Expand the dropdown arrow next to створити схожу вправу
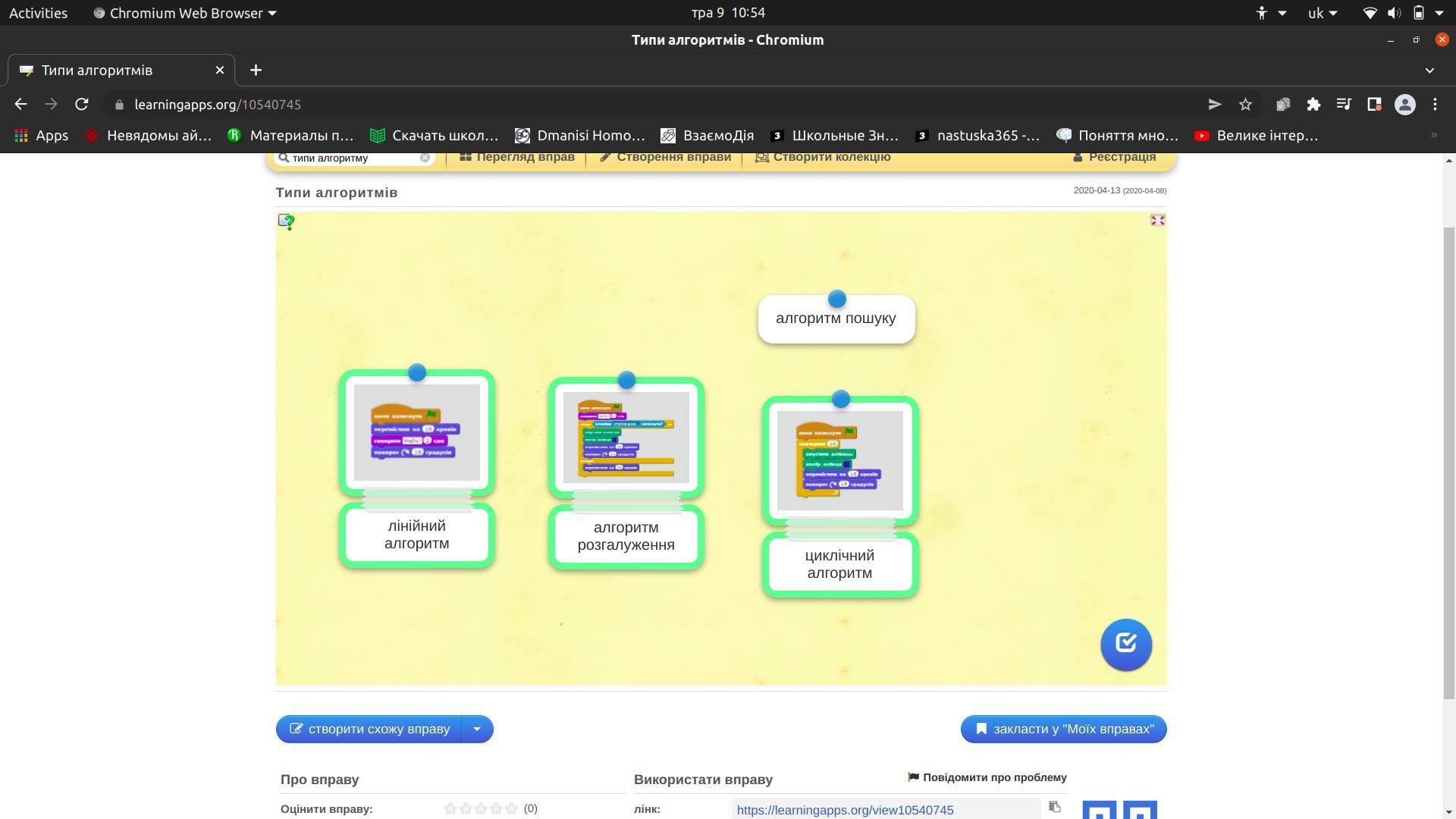Viewport: 1456px width, 819px height. pos(477,729)
